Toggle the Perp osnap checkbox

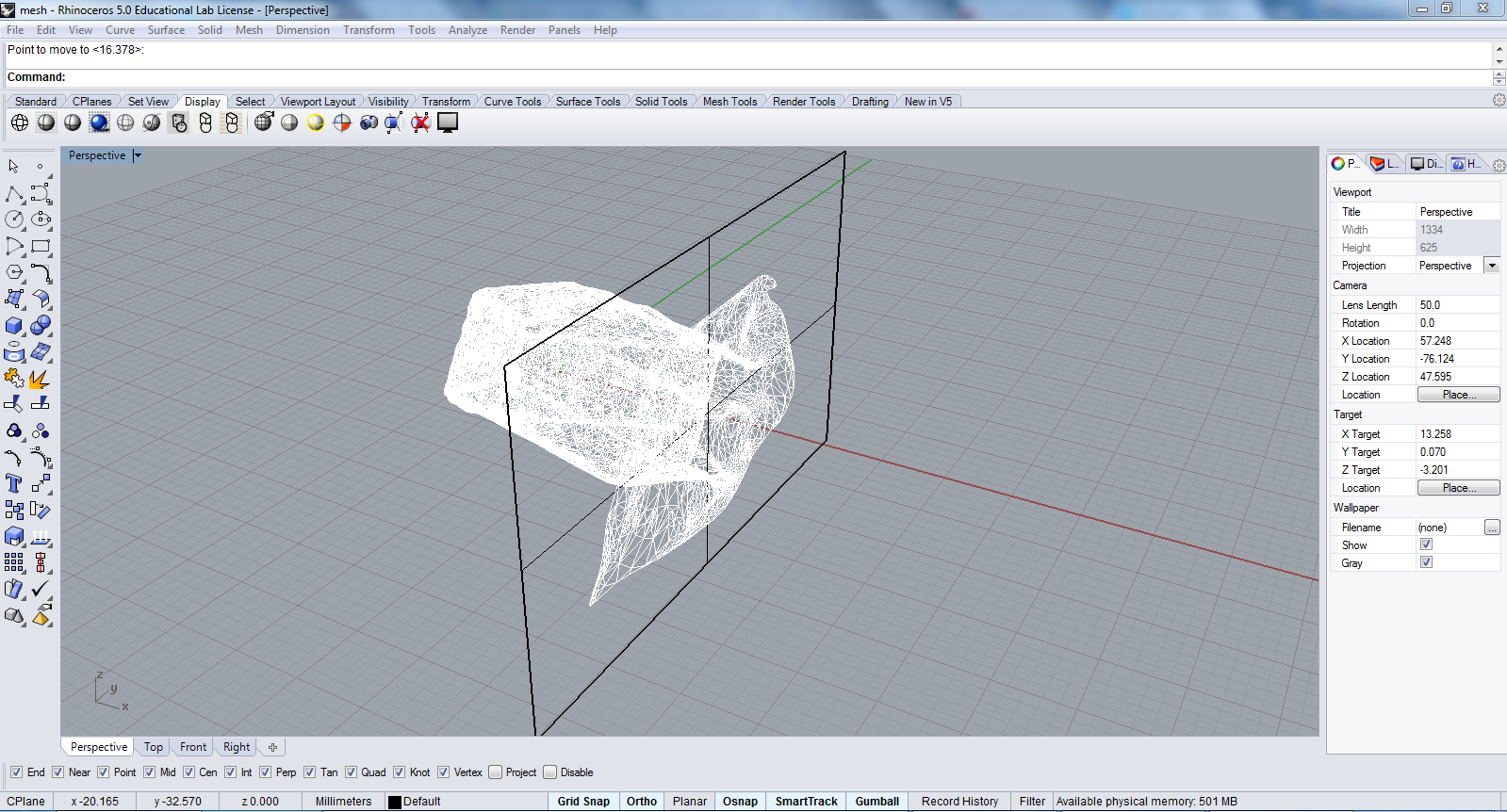click(x=265, y=772)
